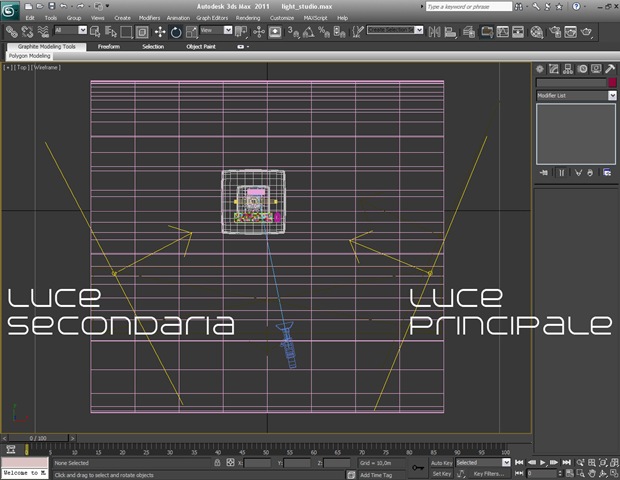The image size is (620, 480).
Task: Expand the Modifier List dropdown
Action: click(612, 95)
